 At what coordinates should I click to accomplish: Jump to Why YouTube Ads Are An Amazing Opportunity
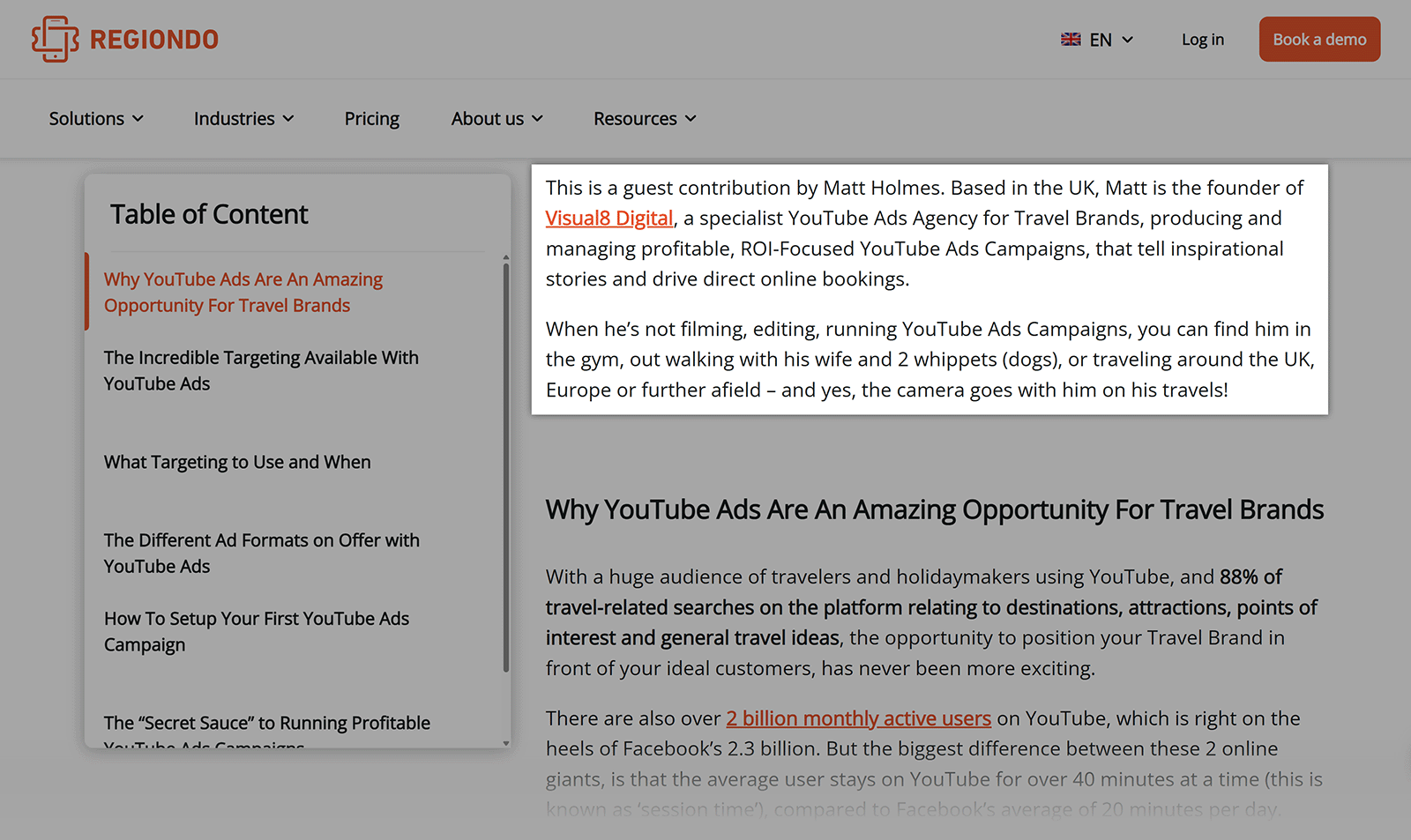(x=243, y=292)
